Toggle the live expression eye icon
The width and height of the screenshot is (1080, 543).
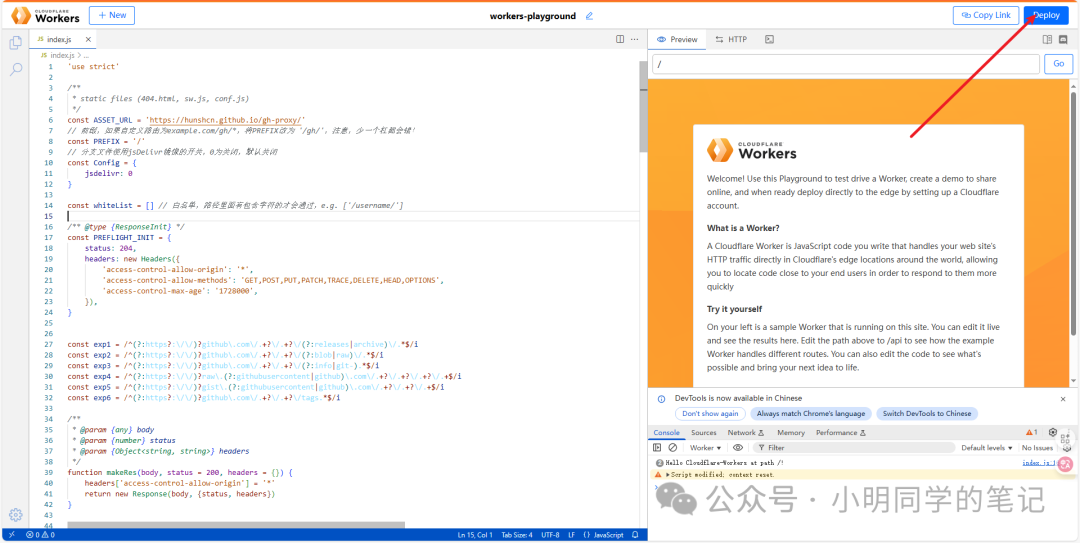(x=738, y=447)
